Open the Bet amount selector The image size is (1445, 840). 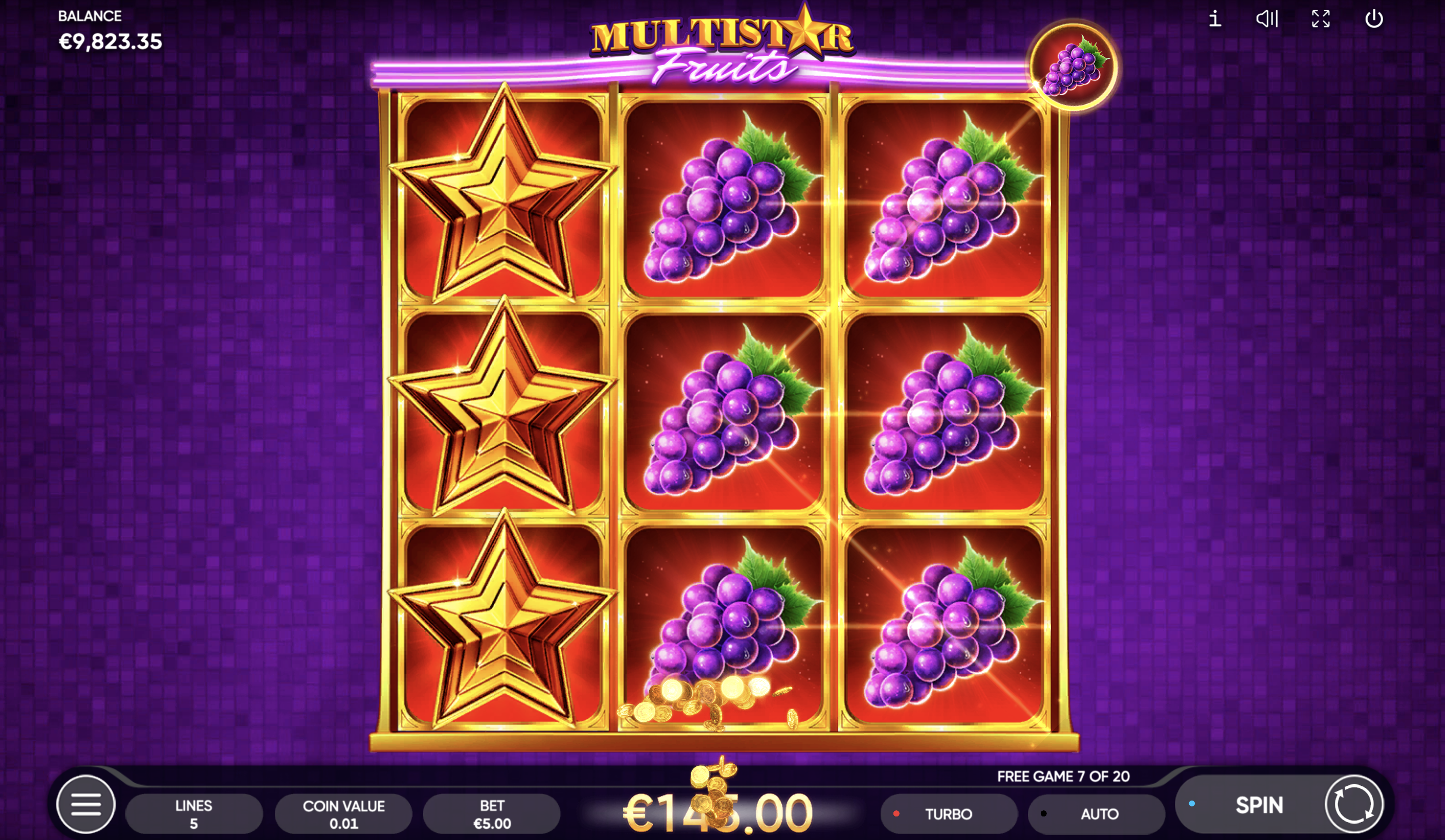[x=492, y=813]
